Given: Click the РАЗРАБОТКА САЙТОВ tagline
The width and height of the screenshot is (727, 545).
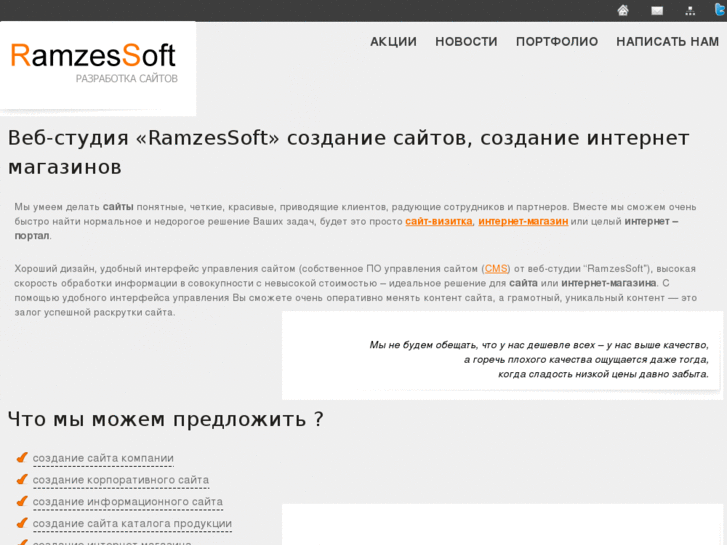Looking at the screenshot, I should point(127,78).
